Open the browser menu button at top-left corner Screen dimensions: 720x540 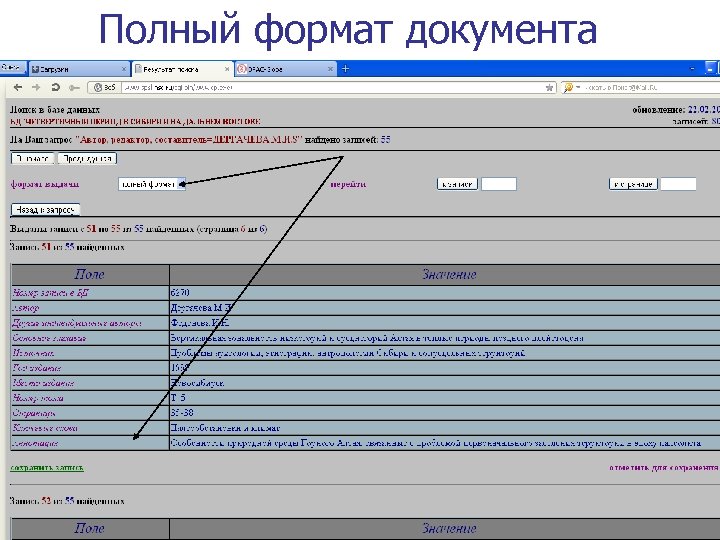12,68
